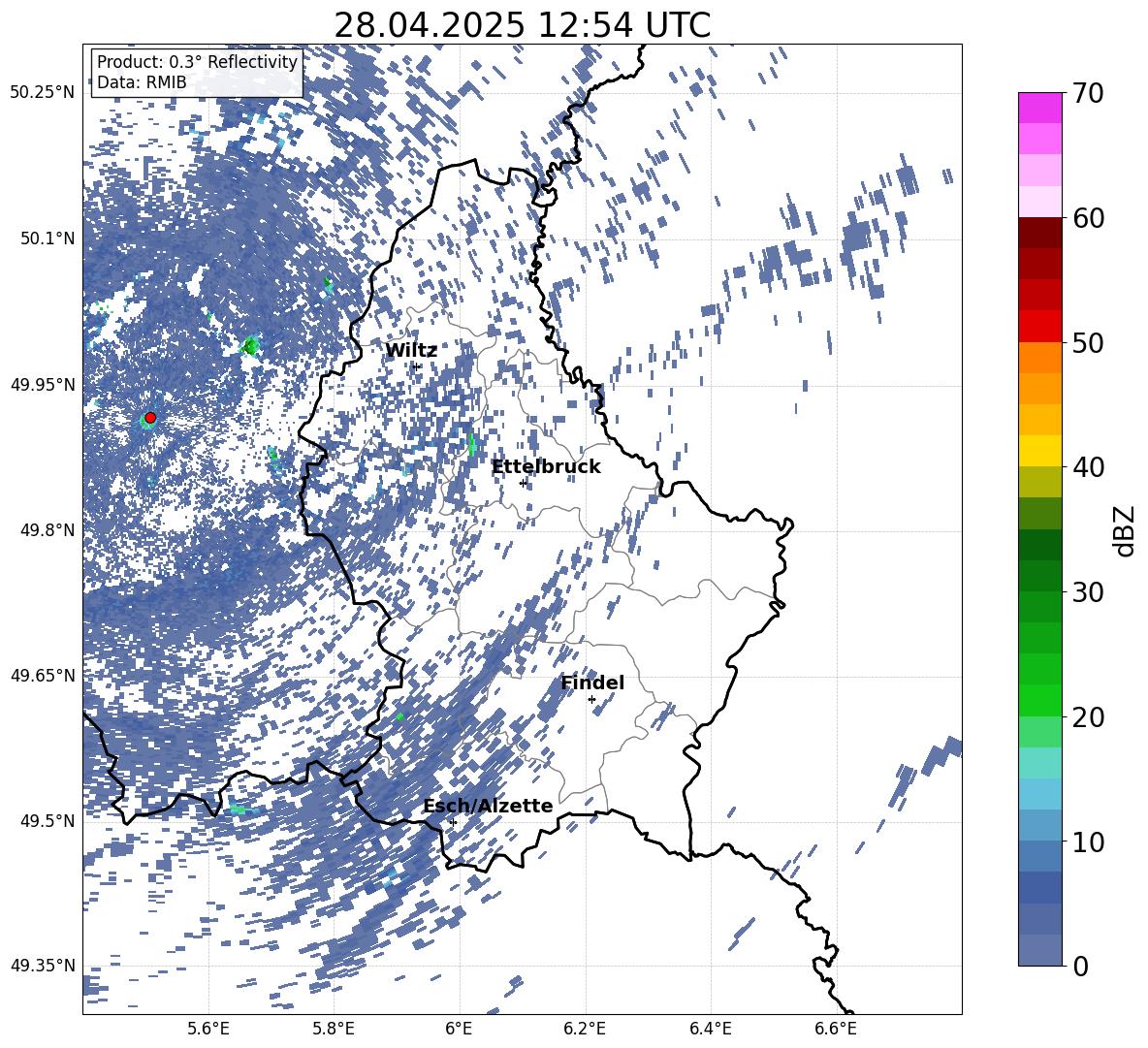This screenshot has height=1048, width=1148.
Task: Click the 49.8°N latitude label
Action: pos(47,530)
